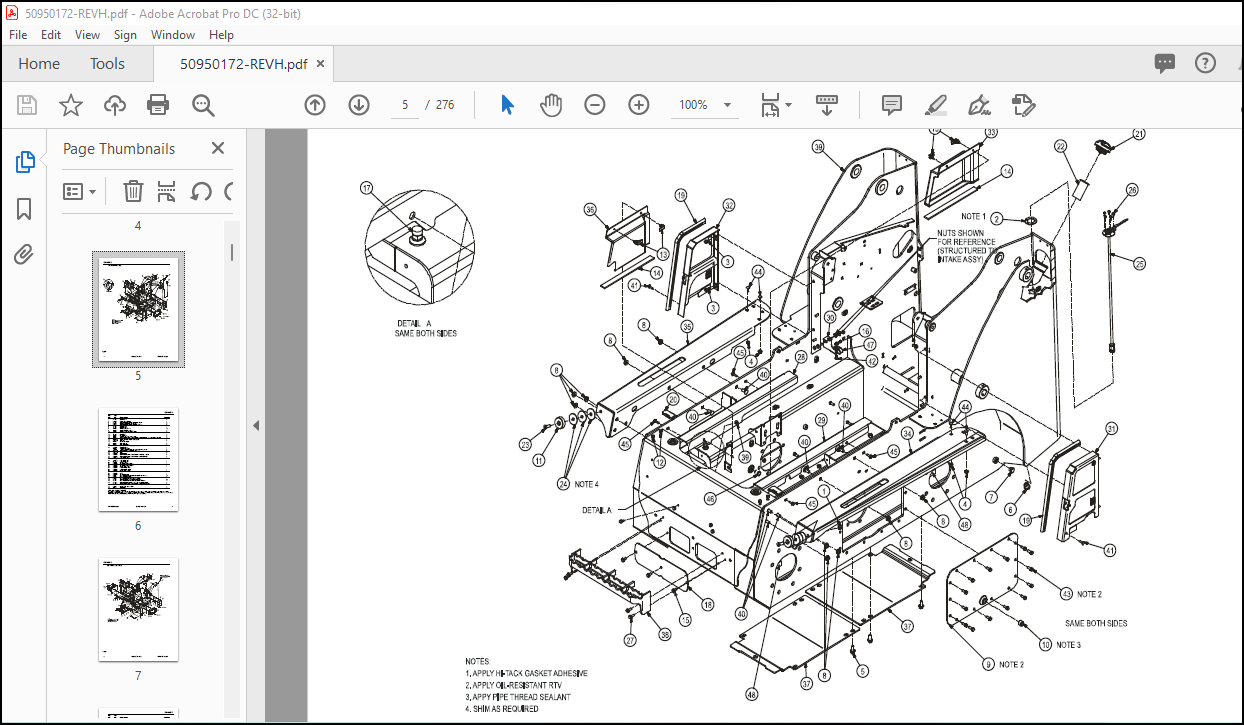Click the Save file icon
Image resolution: width=1244 pixels, height=725 pixels.
click(27, 105)
